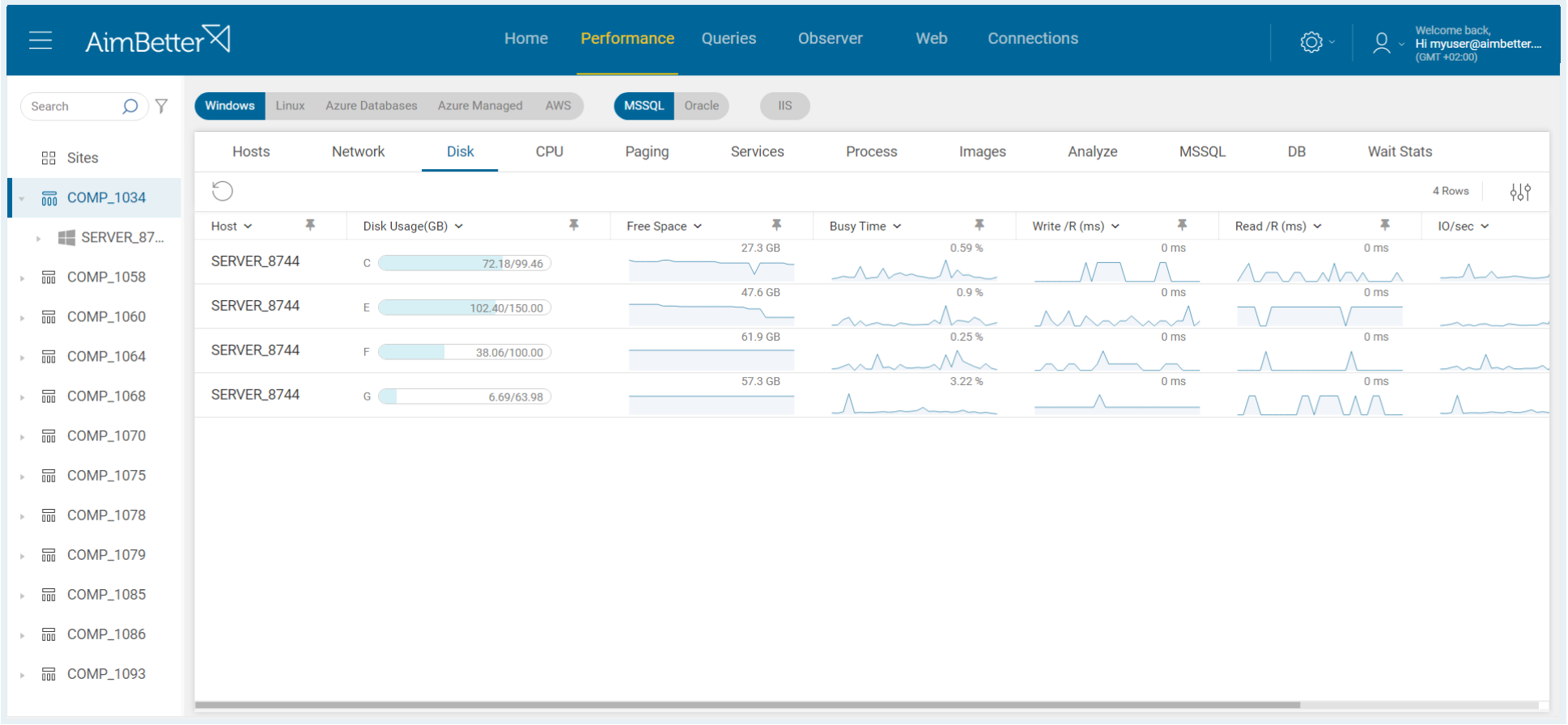Click the E drive usage bar
This screenshot has height=725, width=1568.
pos(465,308)
